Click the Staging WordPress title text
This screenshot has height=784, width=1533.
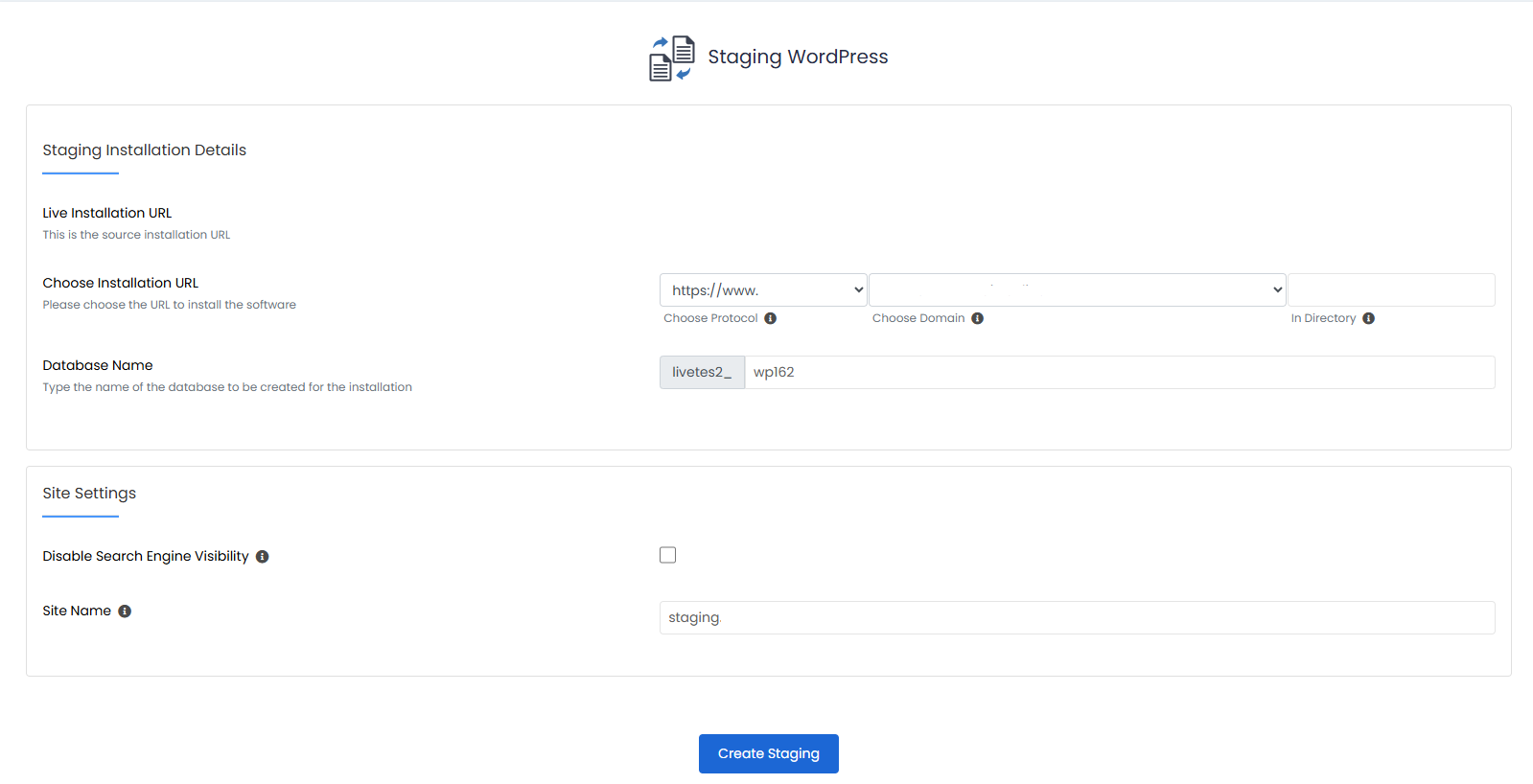coord(798,57)
